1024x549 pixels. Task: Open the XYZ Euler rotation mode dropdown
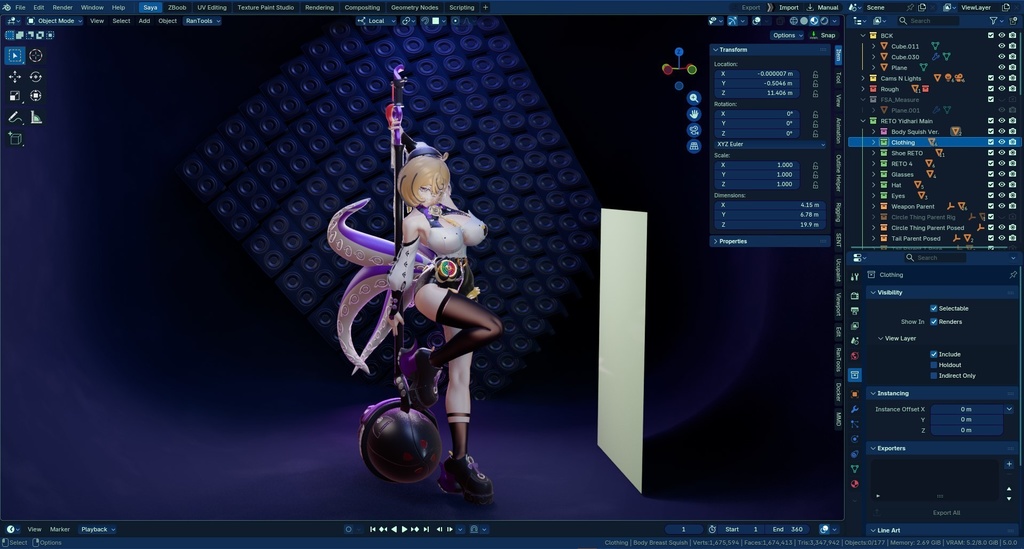pyautogui.click(x=770, y=144)
